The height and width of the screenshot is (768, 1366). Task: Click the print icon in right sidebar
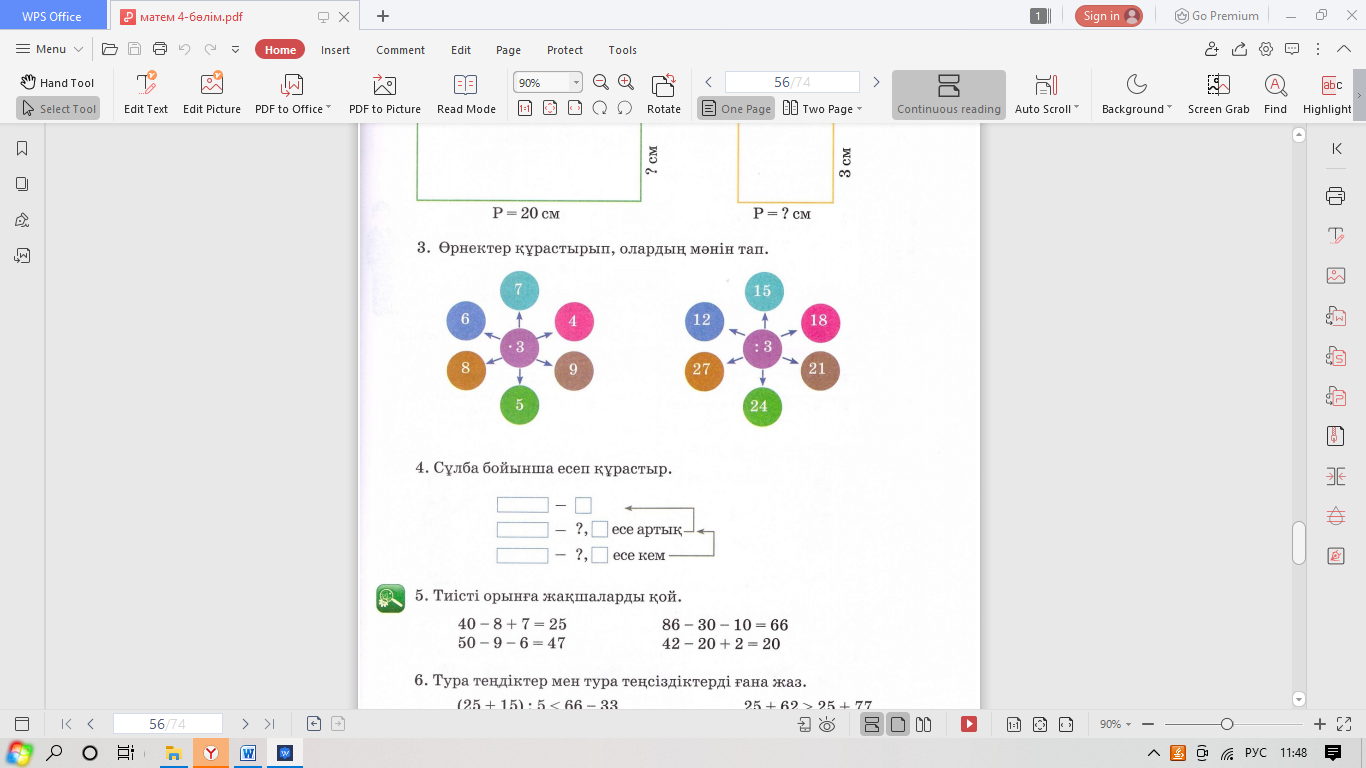point(1335,196)
